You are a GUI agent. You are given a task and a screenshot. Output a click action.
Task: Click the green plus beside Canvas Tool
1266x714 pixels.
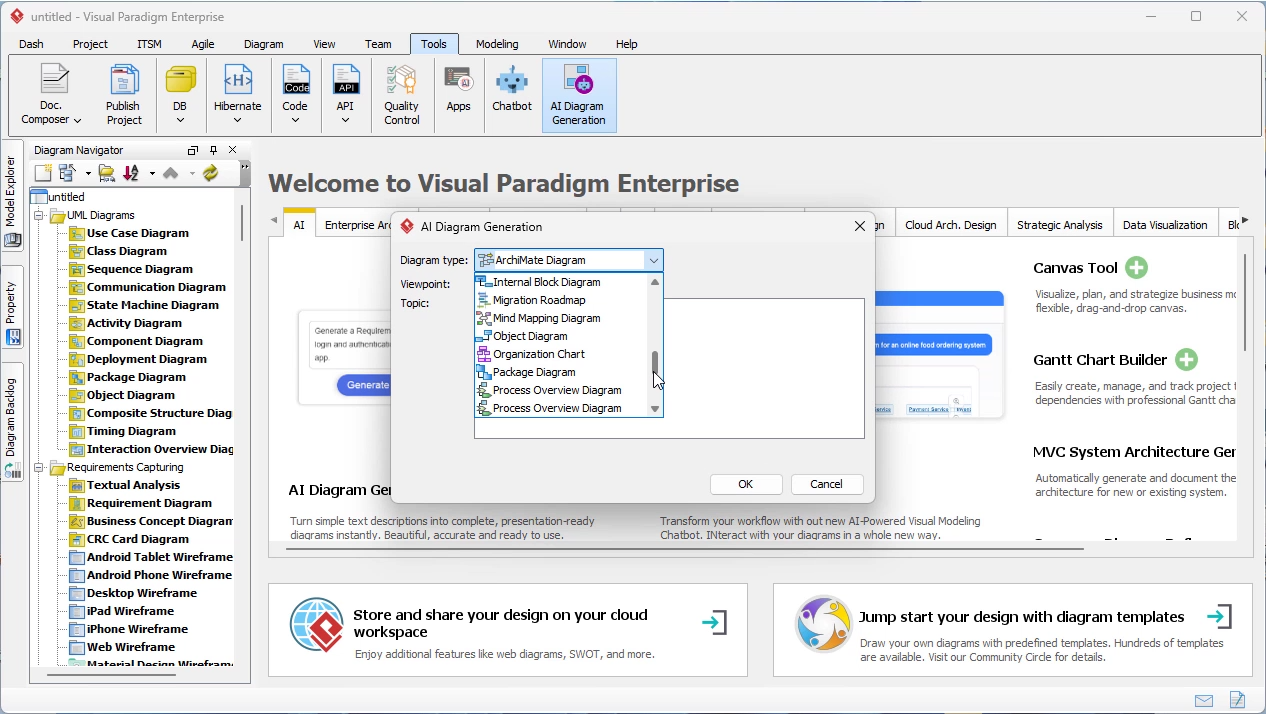click(x=1136, y=268)
